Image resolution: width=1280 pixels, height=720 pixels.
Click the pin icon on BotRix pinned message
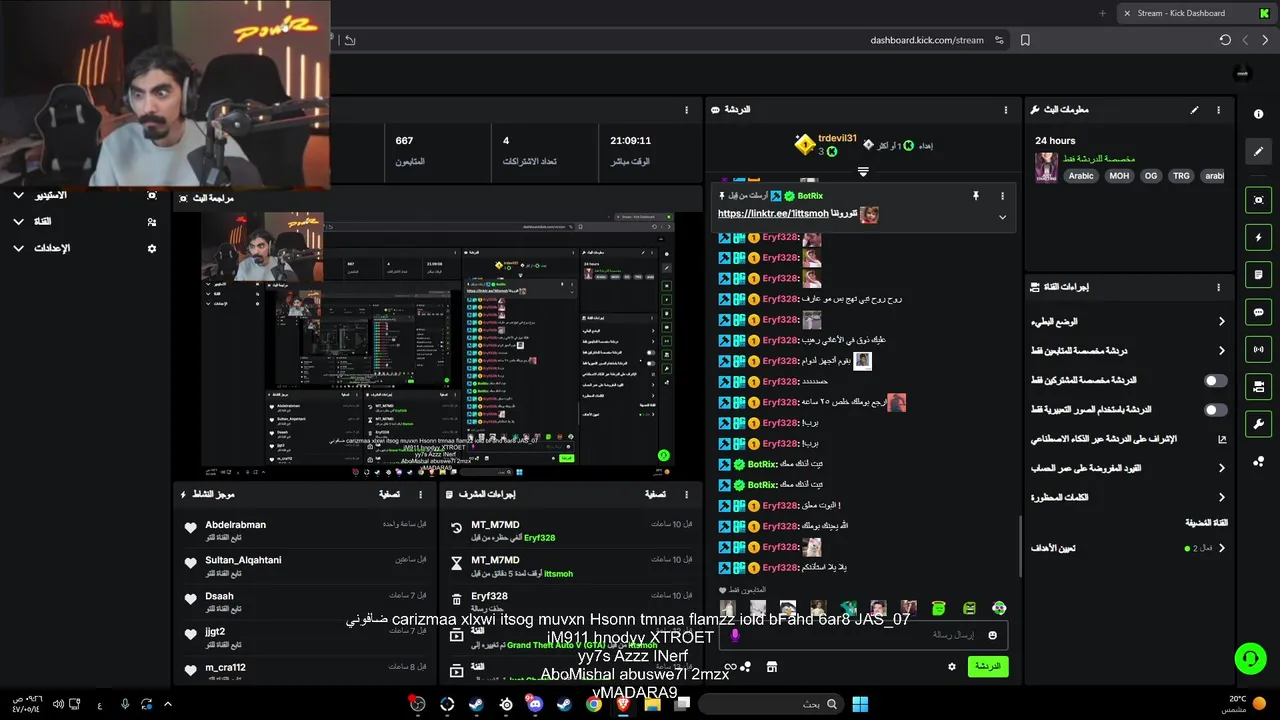tap(976, 196)
